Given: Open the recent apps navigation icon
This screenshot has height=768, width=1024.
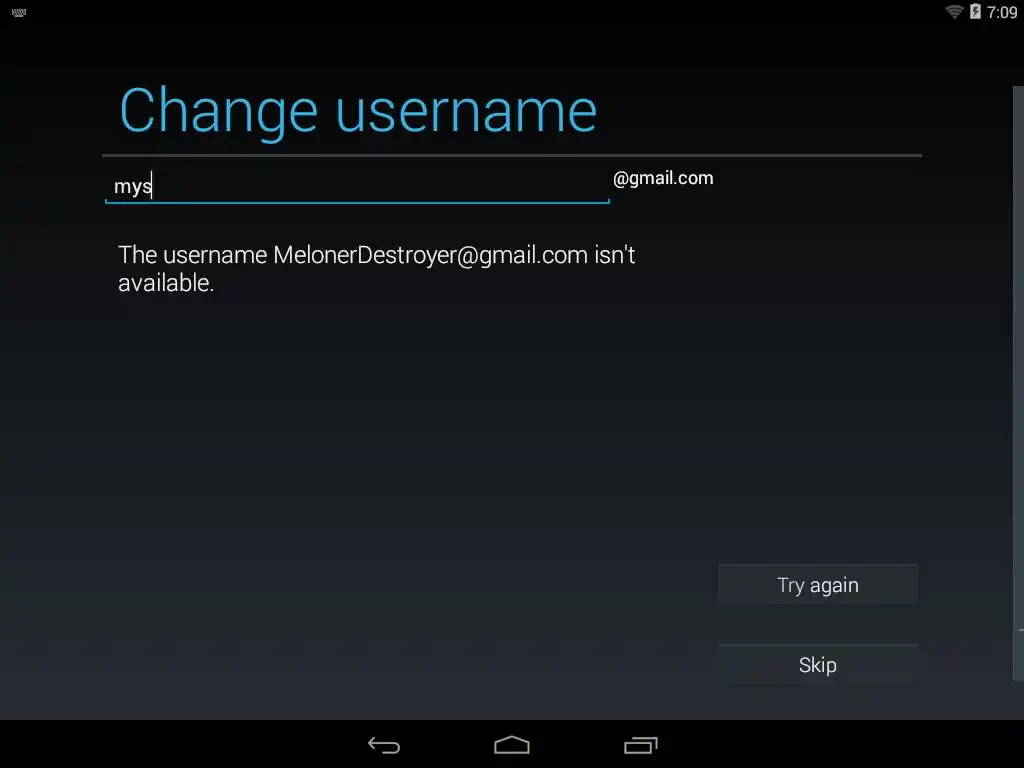Looking at the screenshot, I should tap(640, 744).
